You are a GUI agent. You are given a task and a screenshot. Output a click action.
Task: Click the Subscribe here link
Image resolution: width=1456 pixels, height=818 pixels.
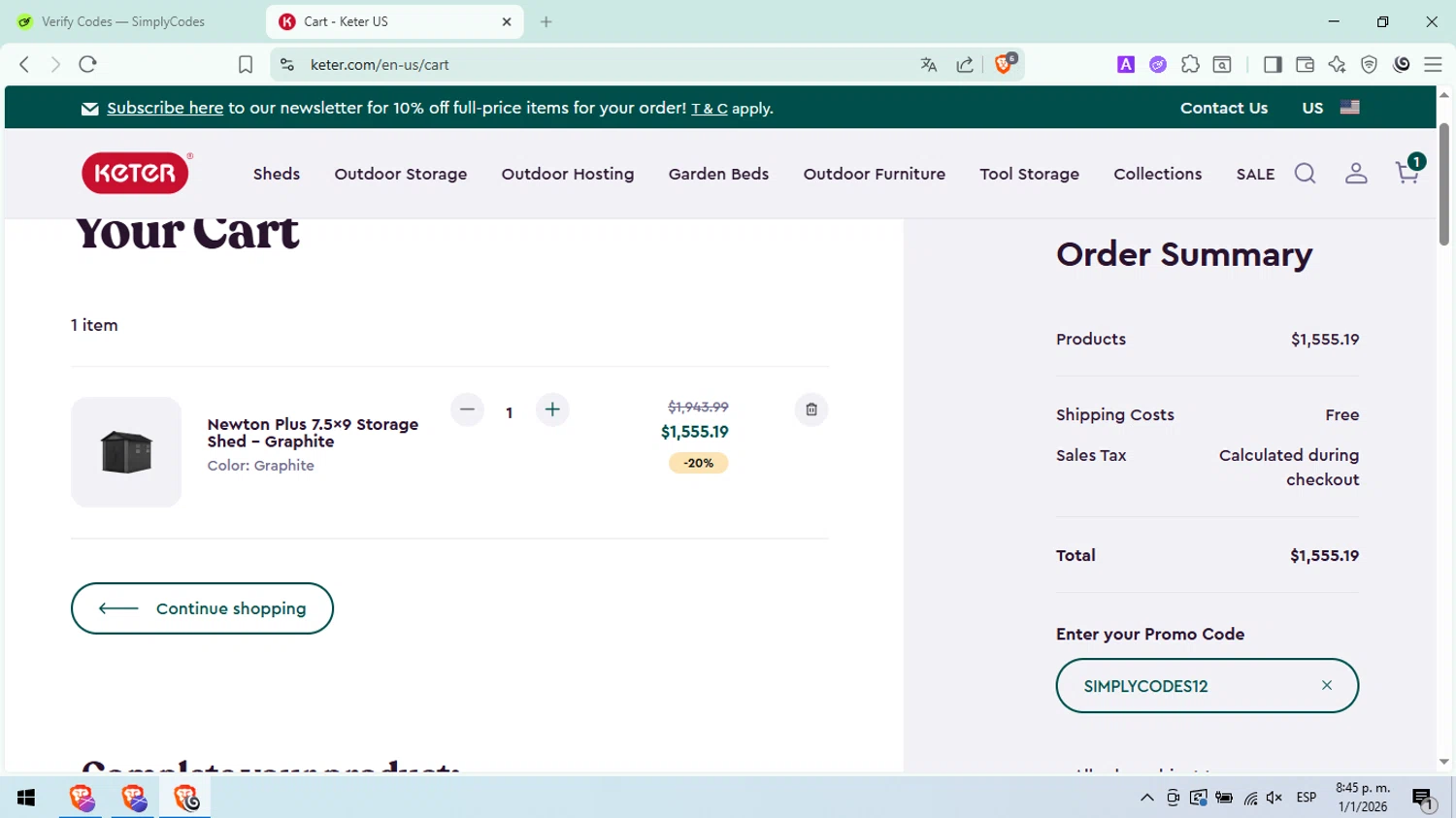165,108
